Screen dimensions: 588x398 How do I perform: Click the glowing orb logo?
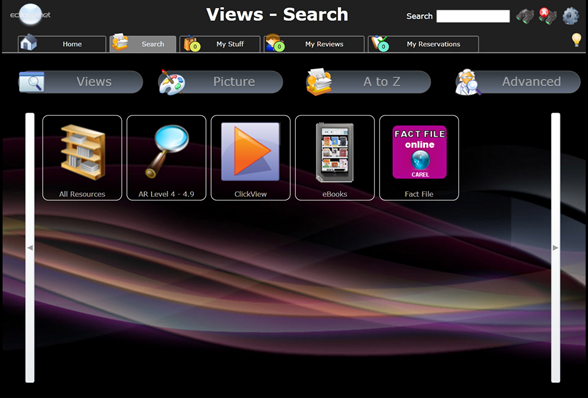pos(30,14)
